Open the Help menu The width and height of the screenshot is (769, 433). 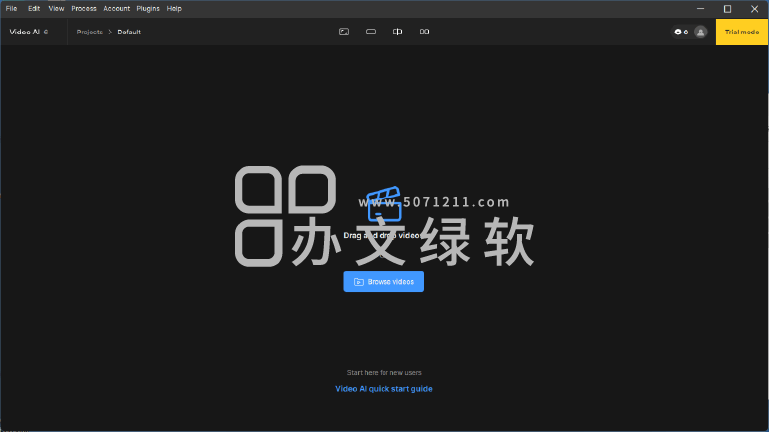(x=174, y=8)
